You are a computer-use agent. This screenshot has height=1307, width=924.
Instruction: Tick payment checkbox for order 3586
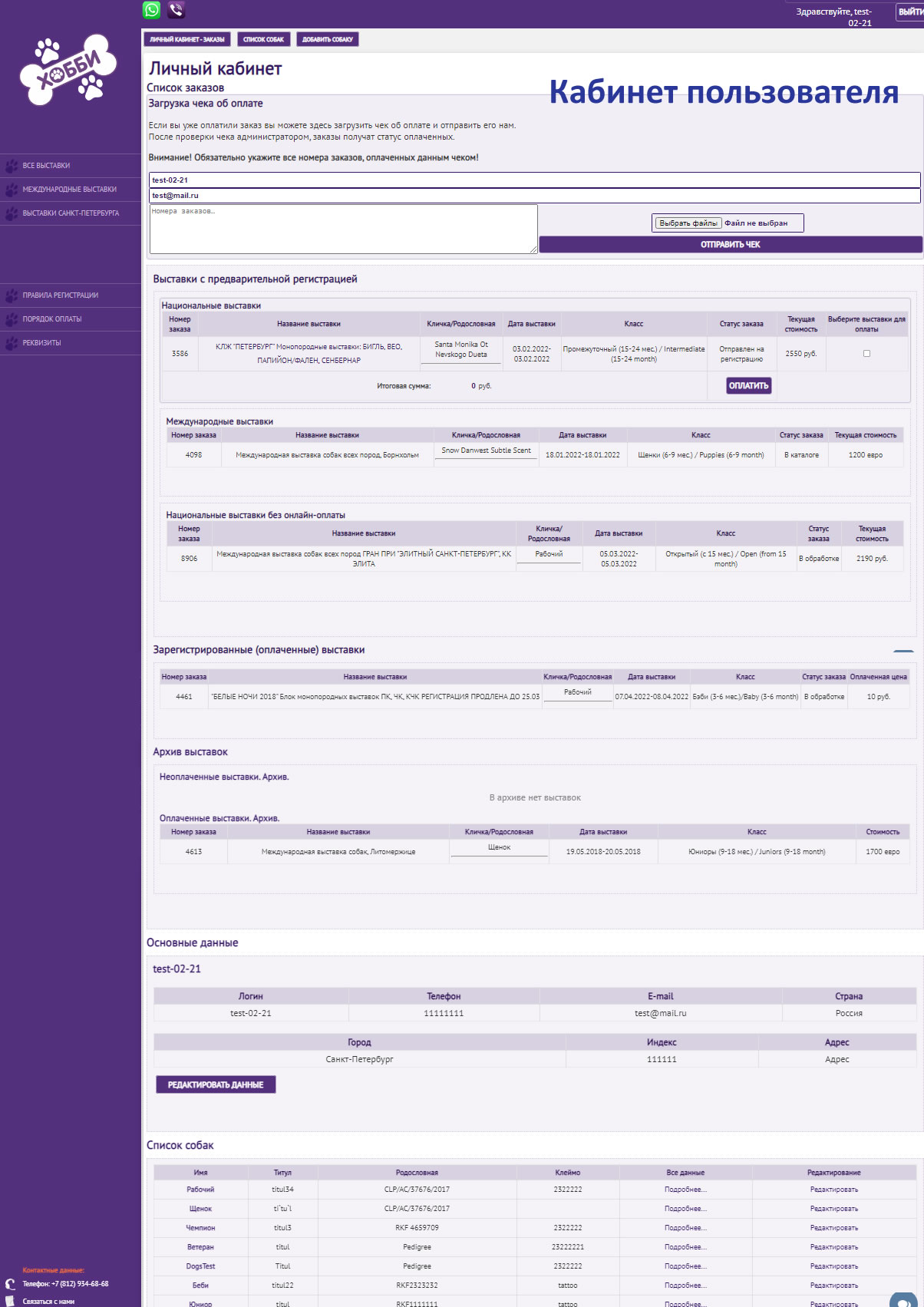866,354
